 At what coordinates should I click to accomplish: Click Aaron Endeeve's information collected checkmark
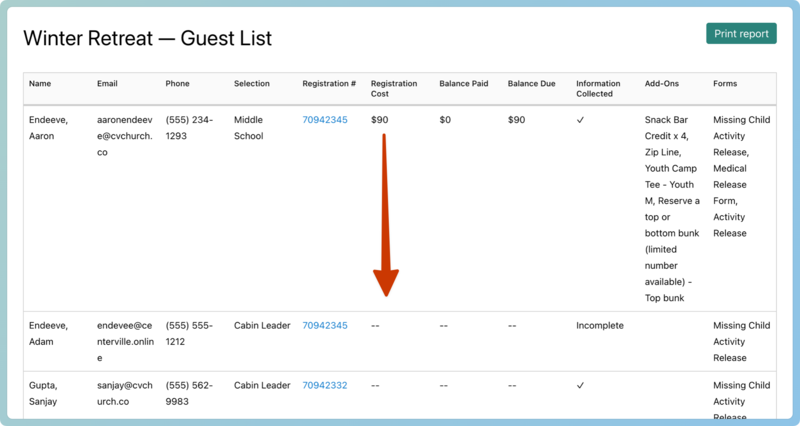tap(580, 120)
